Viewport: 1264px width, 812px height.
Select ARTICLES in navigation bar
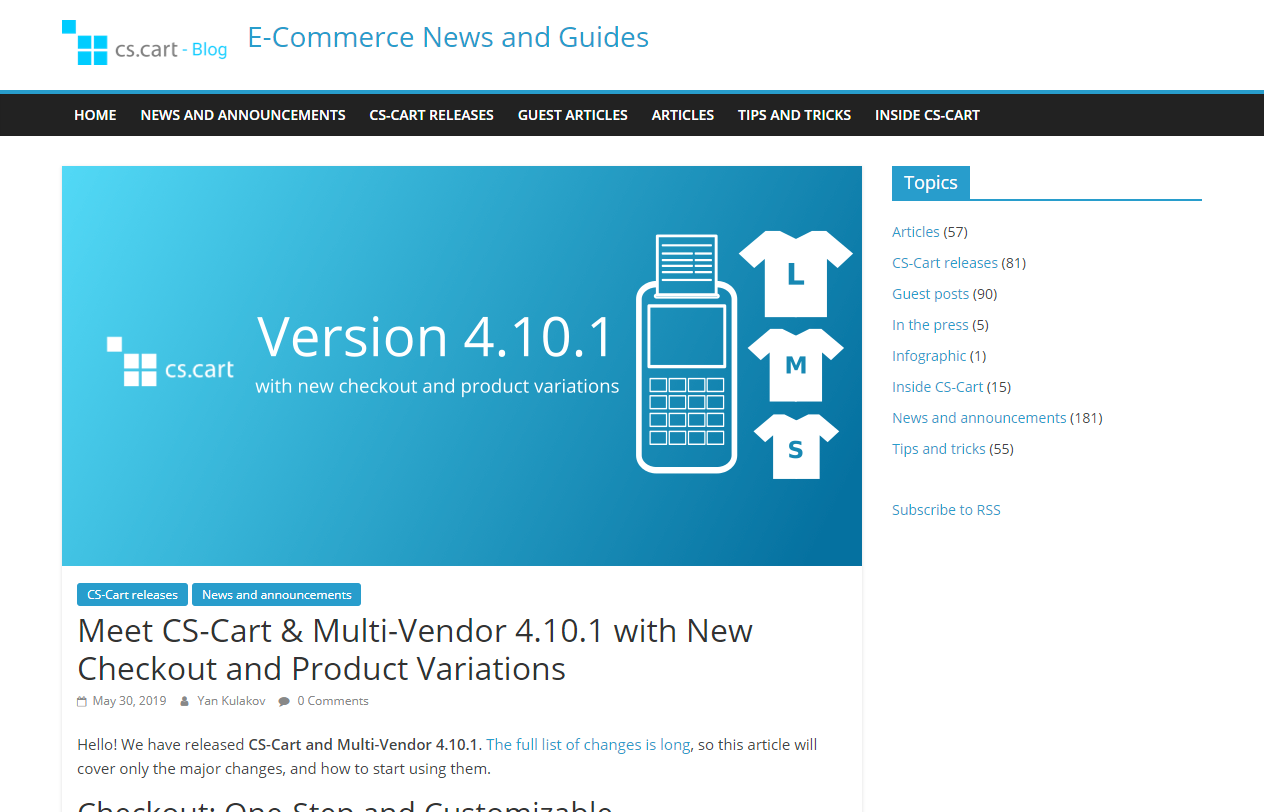[683, 115]
